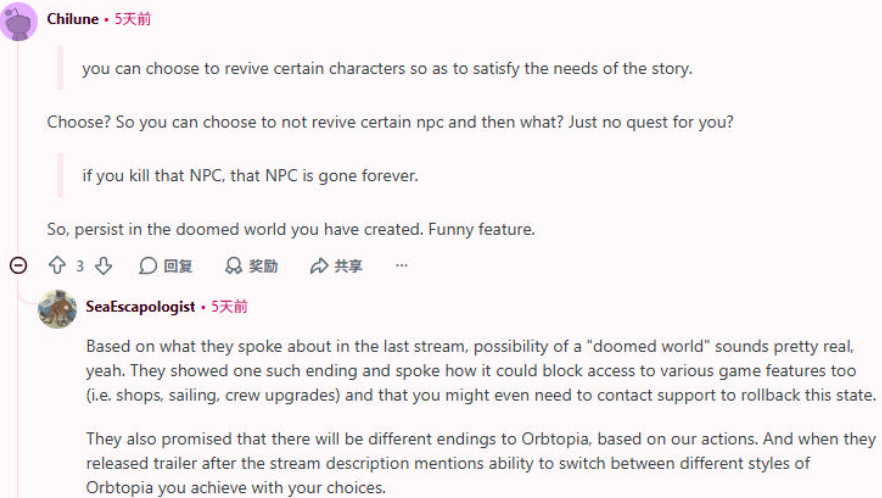
Task: Click Chilune's 5天前 timestamp
Action: (x=133, y=19)
